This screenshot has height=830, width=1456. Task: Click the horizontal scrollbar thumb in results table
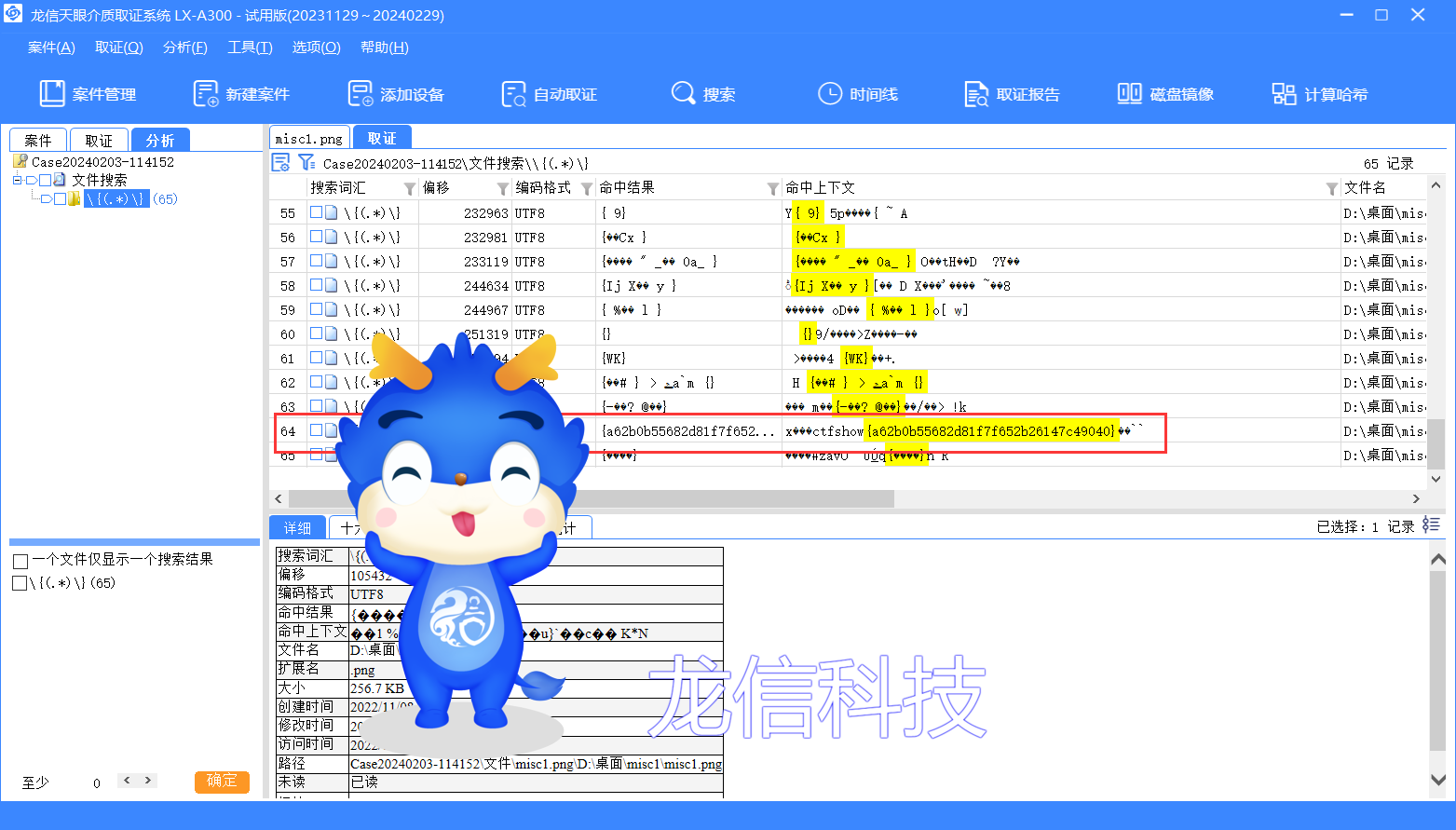[592, 498]
